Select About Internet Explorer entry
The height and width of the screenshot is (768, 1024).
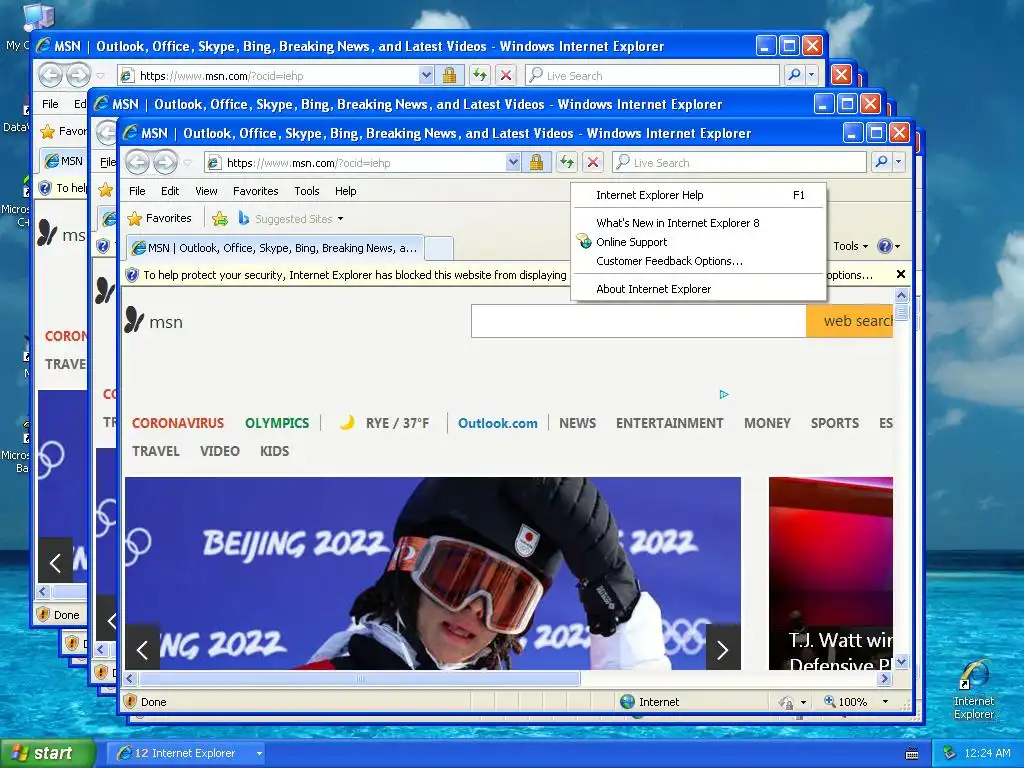coord(699,289)
